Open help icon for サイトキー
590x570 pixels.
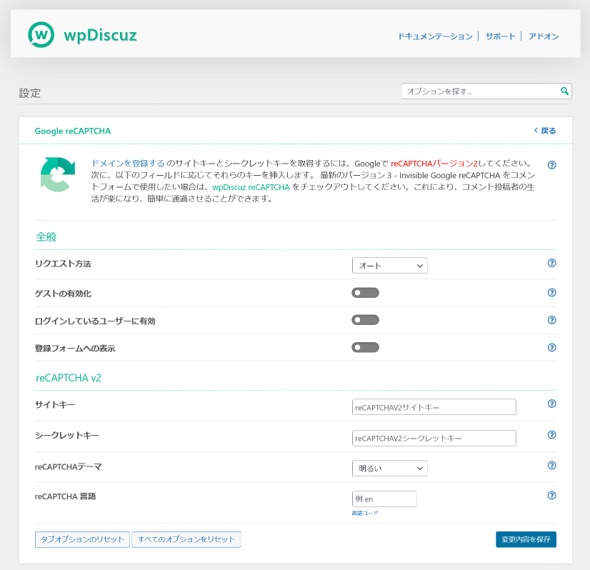point(552,404)
